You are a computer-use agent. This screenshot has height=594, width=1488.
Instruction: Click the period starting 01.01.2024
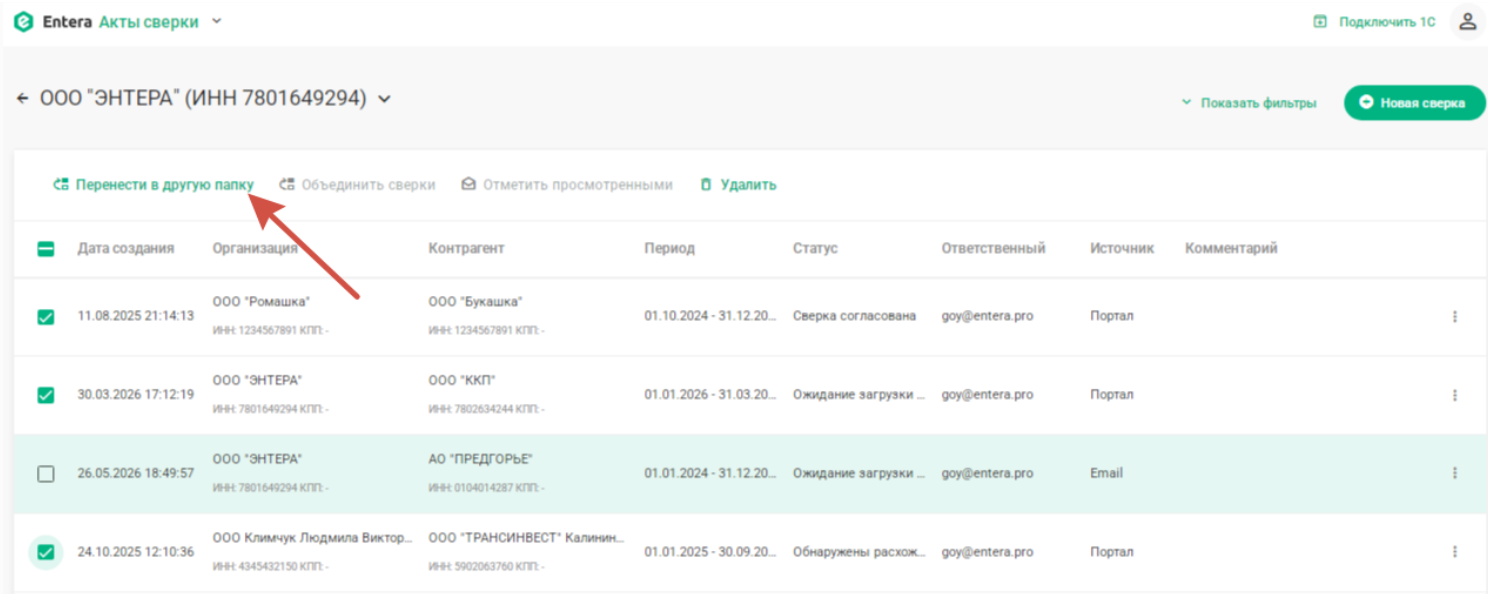coord(711,473)
